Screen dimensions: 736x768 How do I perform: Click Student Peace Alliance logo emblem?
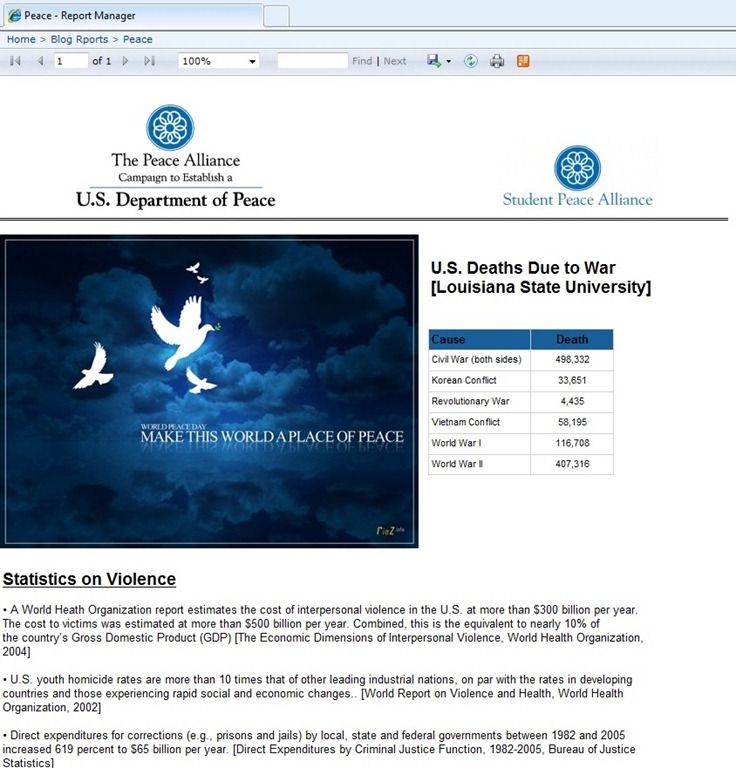pyautogui.click(x=577, y=168)
